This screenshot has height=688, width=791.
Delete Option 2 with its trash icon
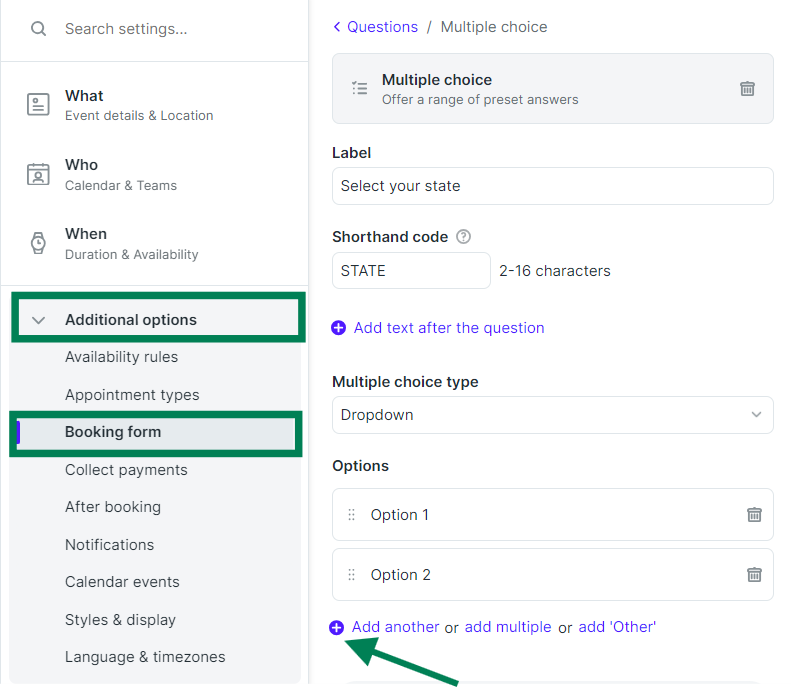pyautogui.click(x=754, y=575)
